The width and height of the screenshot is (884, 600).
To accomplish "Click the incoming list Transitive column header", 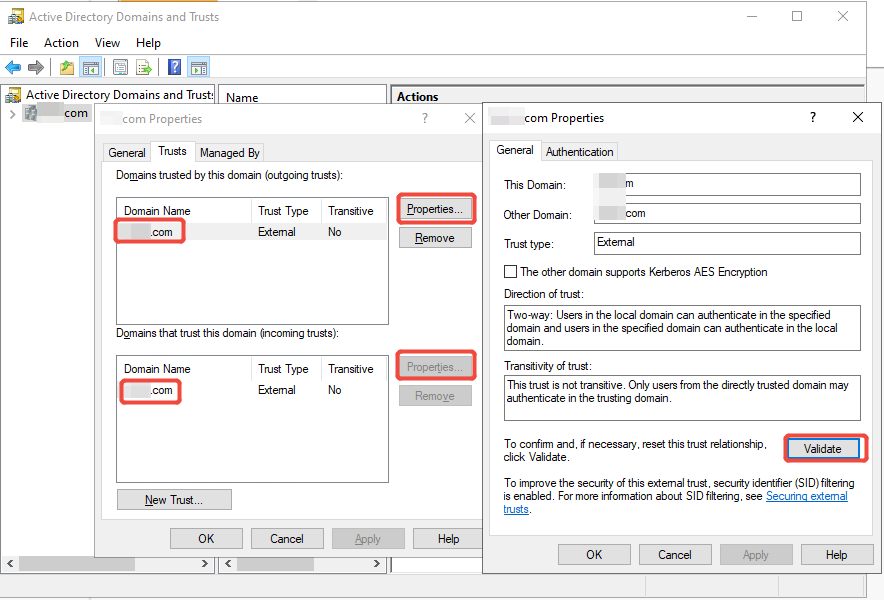I will point(354,369).
